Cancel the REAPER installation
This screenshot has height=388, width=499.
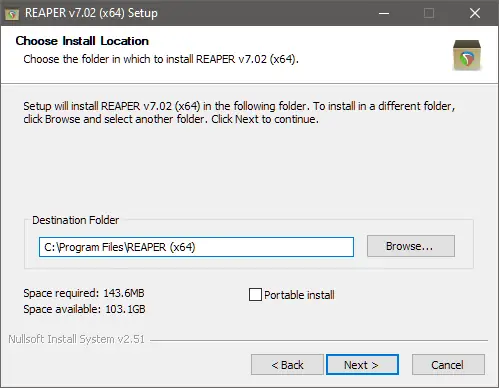point(448,365)
